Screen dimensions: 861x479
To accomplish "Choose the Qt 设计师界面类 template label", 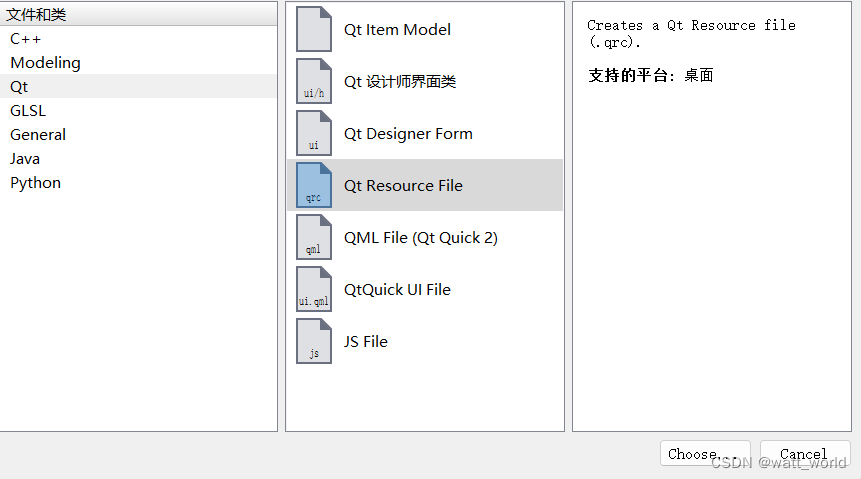I will pos(400,82).
